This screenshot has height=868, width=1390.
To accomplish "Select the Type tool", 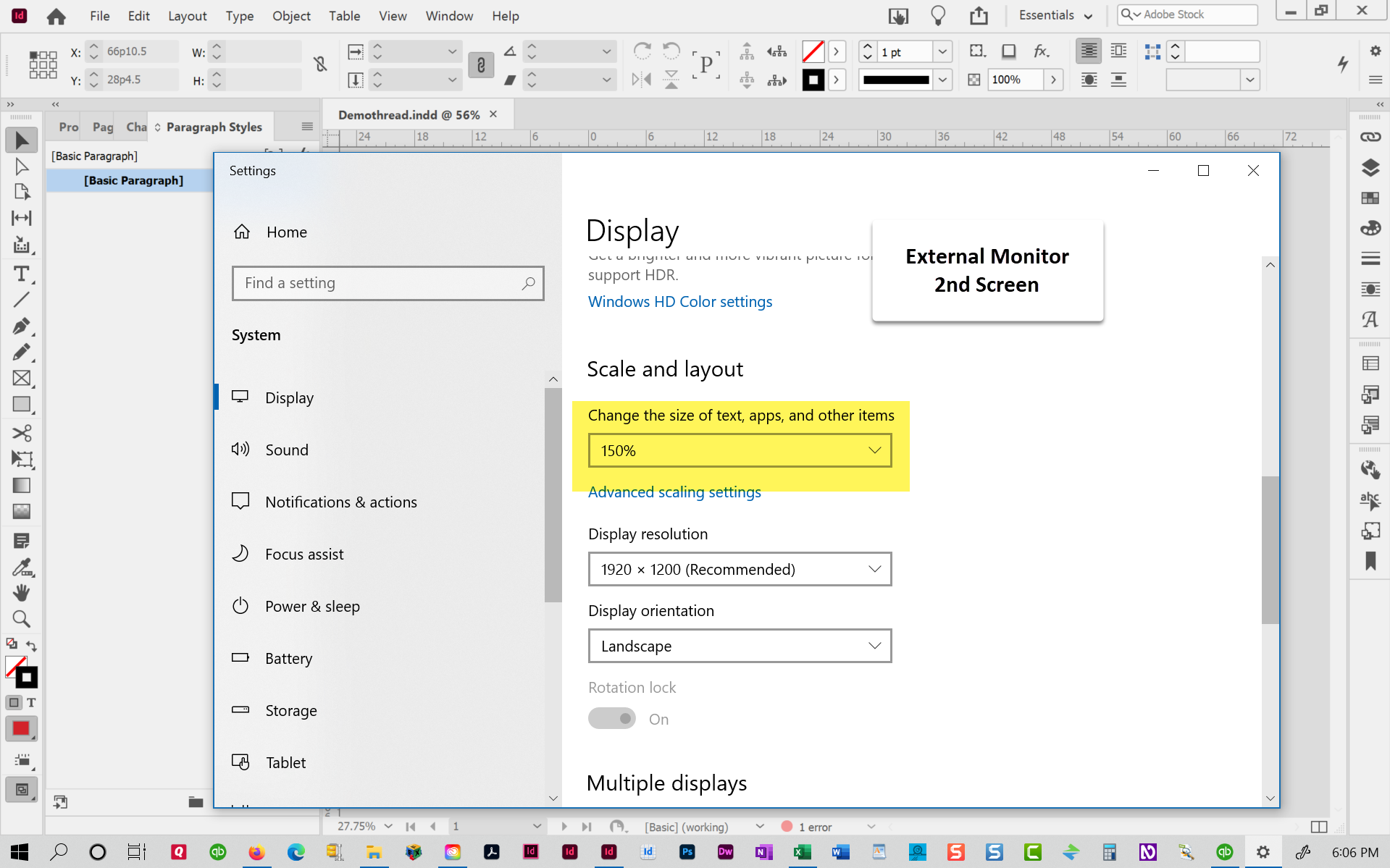I will click(21, 274).
